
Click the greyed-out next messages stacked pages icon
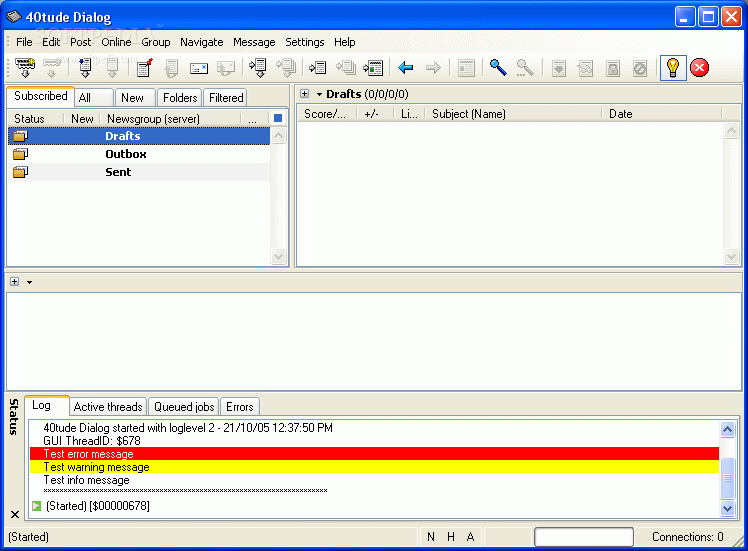click(345, 68)
